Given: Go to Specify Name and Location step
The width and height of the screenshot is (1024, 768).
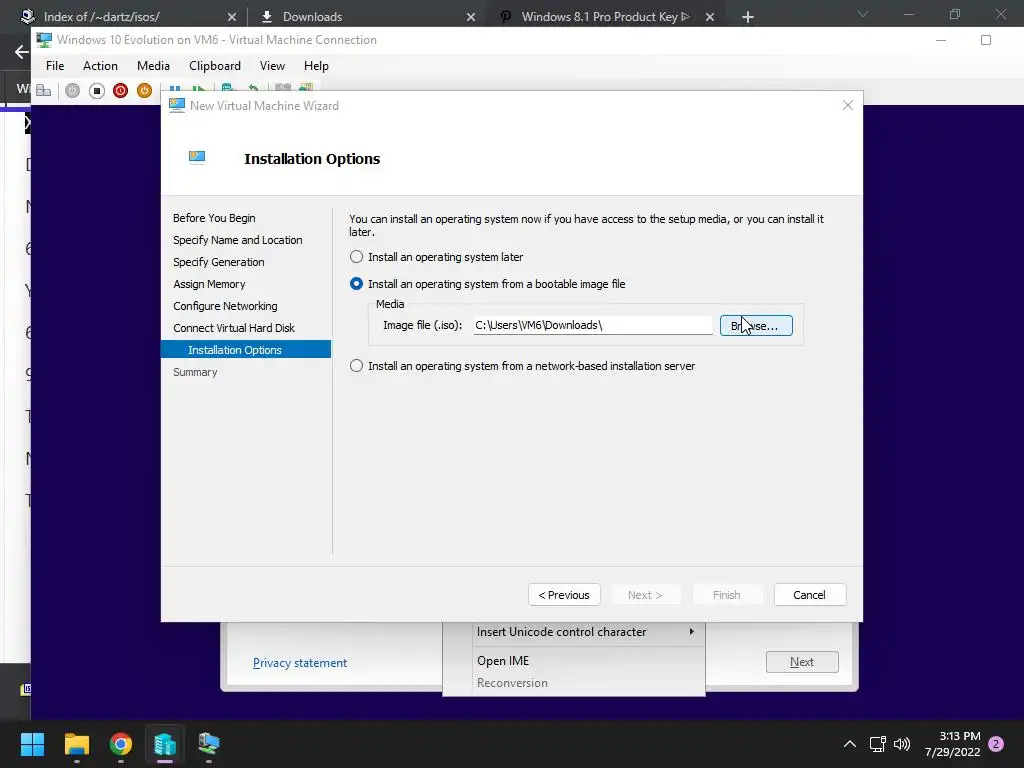Looking at the screenshot, I should (238, 240).
